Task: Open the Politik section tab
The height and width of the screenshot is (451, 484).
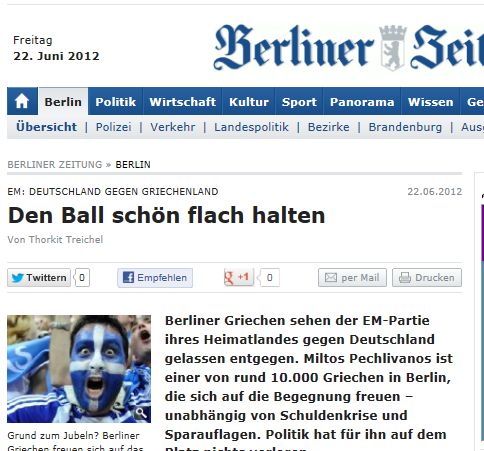Action: point(116,102)
